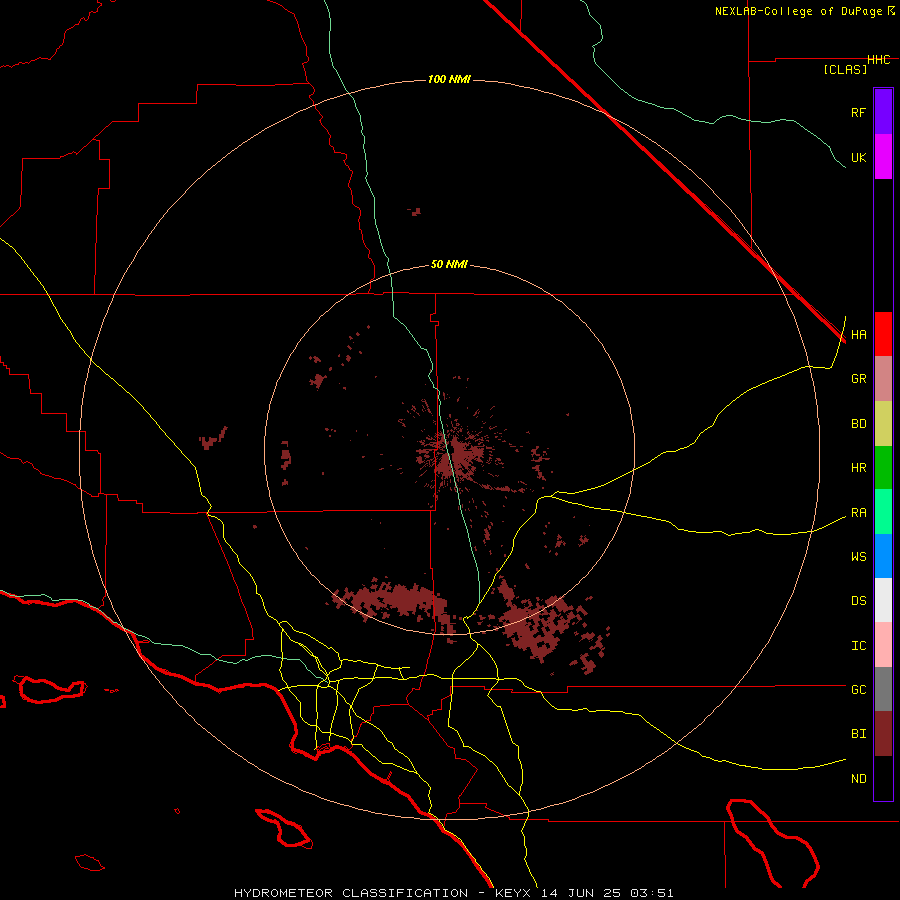Click the '14 JUN 25' date text
Image resolution: width=900 pixels, height=900 pixels.
pyautogui.click(x=582, y=893)
